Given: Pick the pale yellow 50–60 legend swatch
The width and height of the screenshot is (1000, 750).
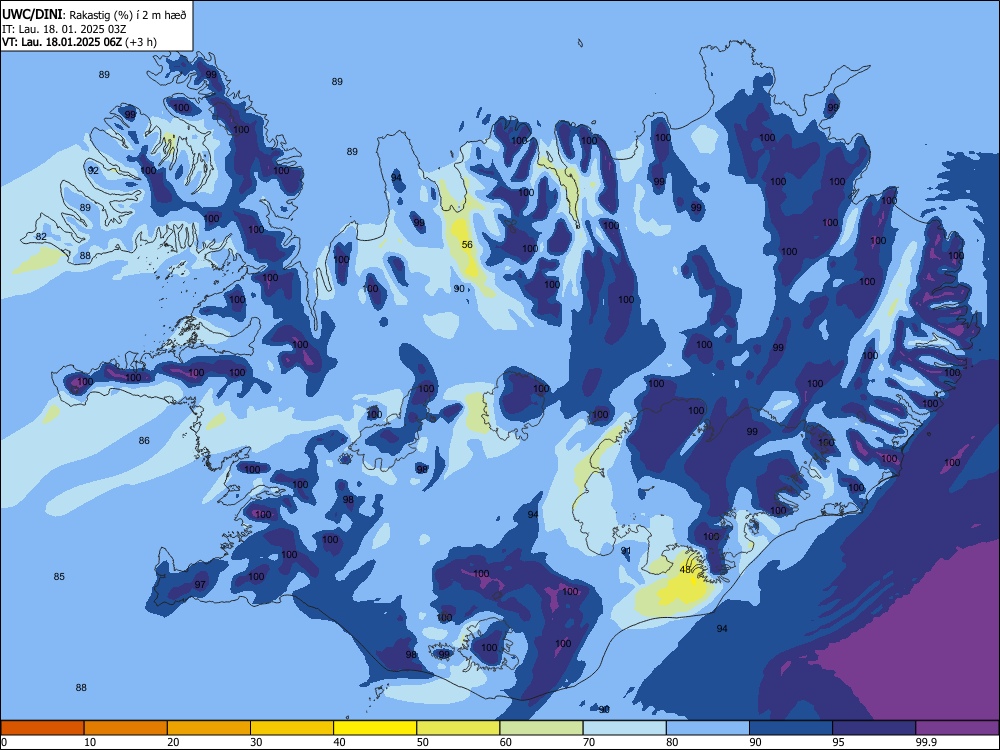Looking at the screenshot, I should 458,728.
